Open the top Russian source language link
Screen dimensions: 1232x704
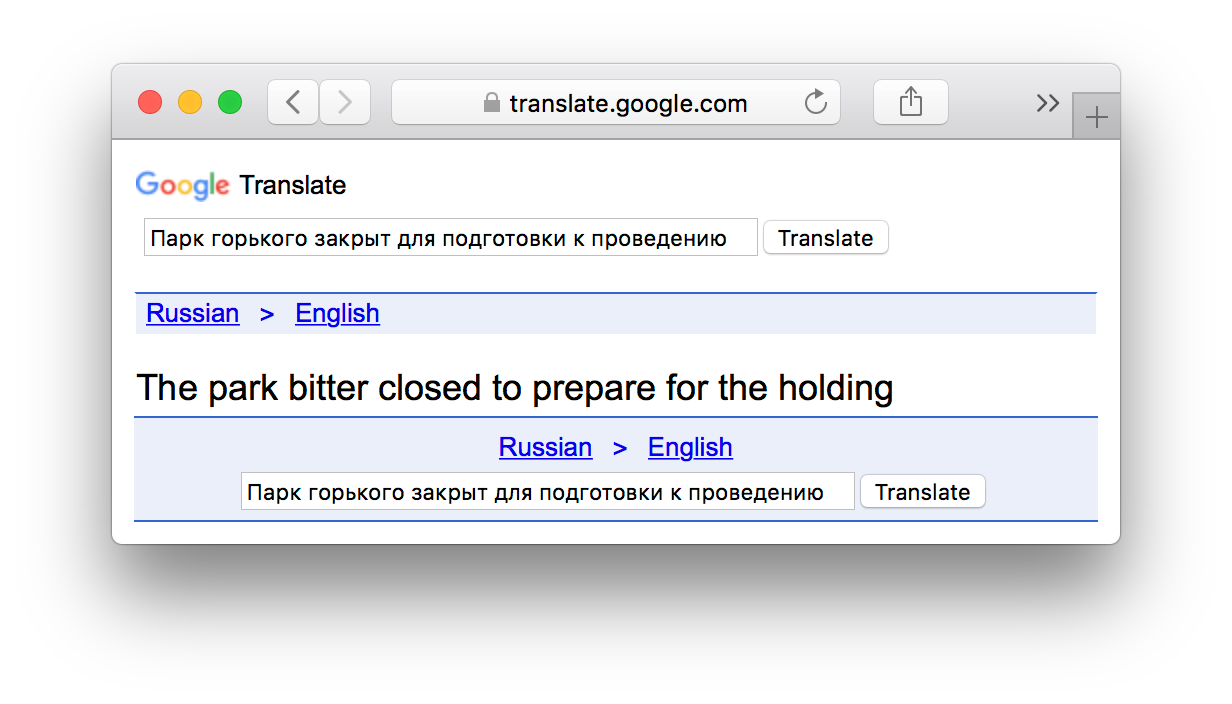coord(193,313)
